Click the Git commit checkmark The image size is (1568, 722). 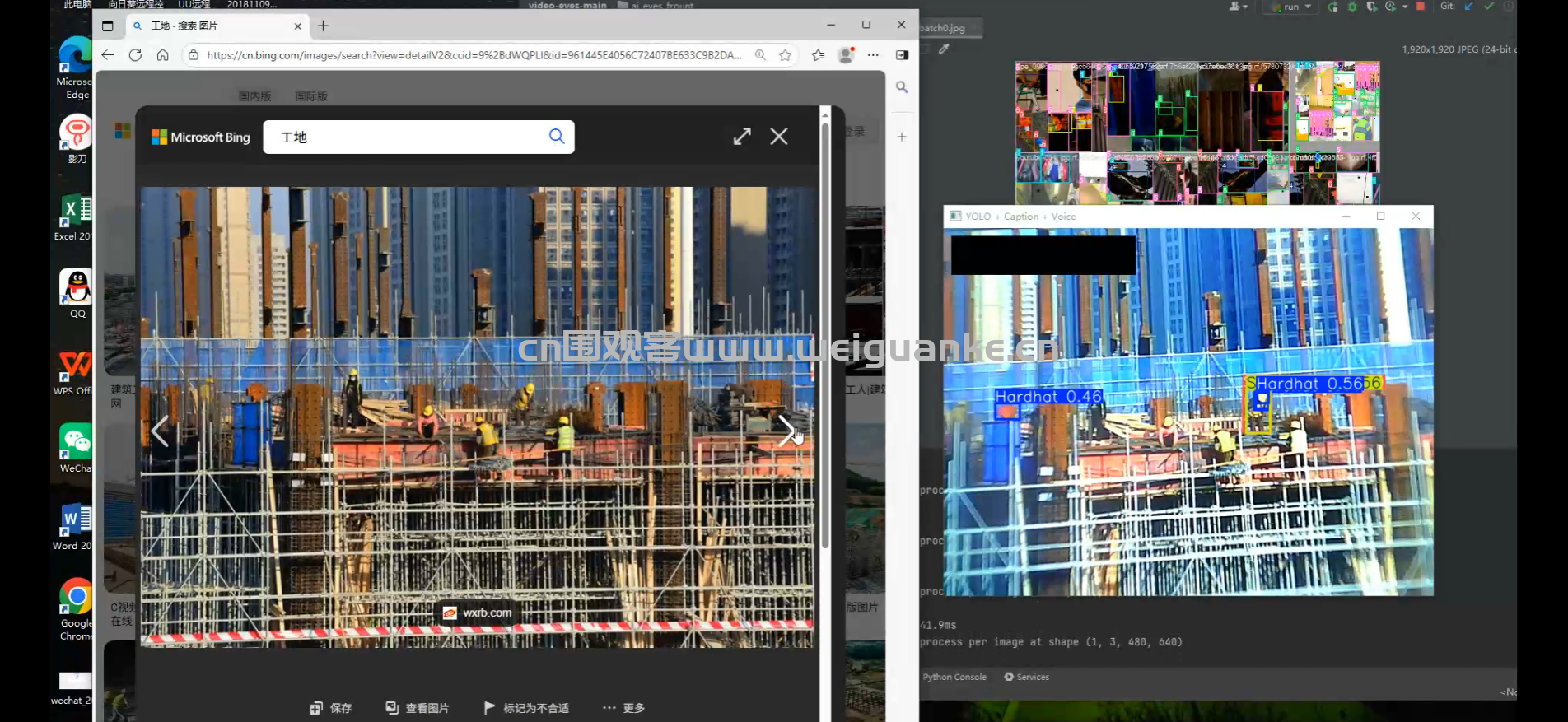[1489, 7]
